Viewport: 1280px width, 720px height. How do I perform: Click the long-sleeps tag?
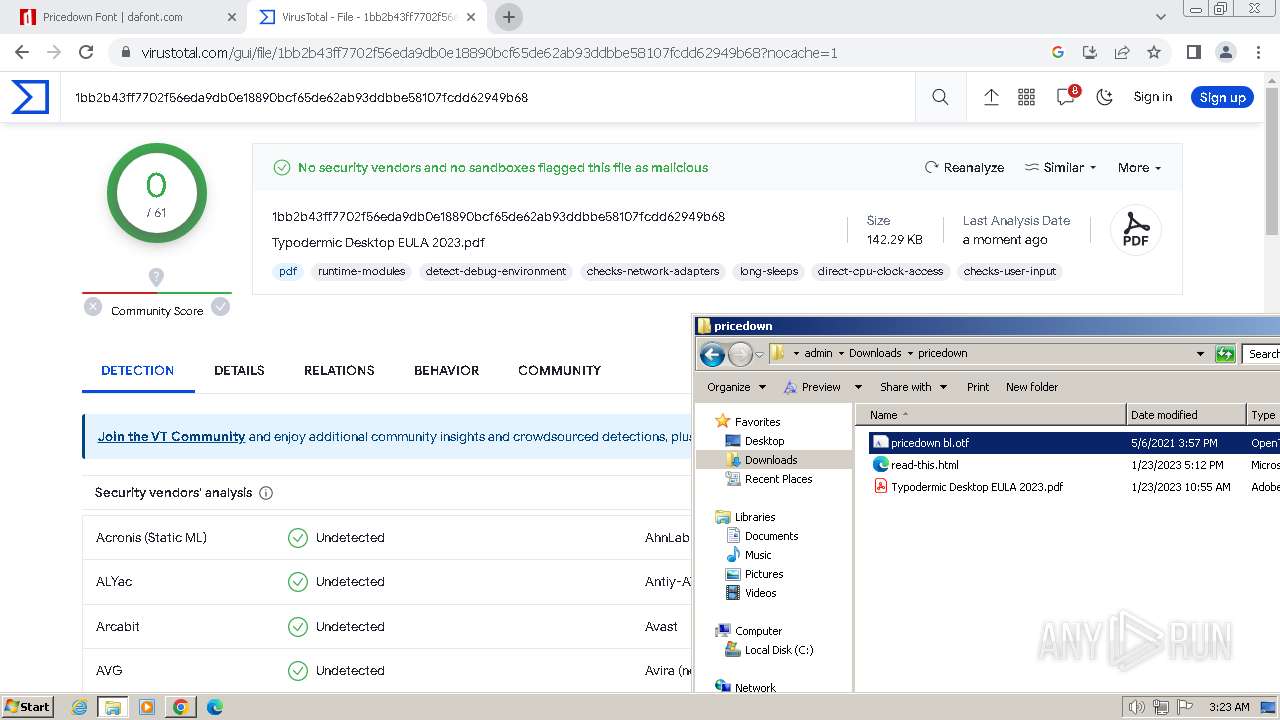[769, 271]
